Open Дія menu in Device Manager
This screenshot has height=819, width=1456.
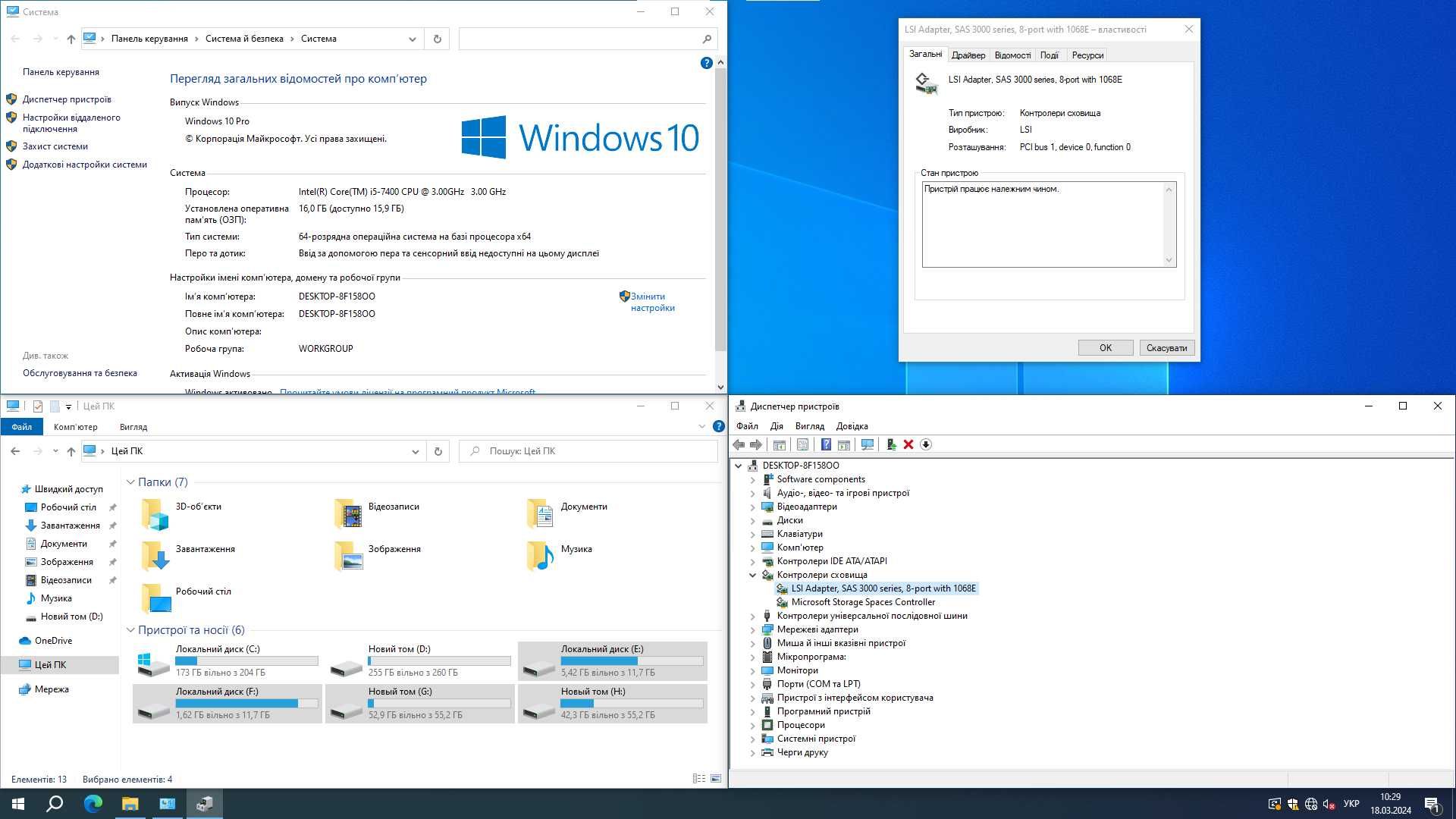pos(777,426)
